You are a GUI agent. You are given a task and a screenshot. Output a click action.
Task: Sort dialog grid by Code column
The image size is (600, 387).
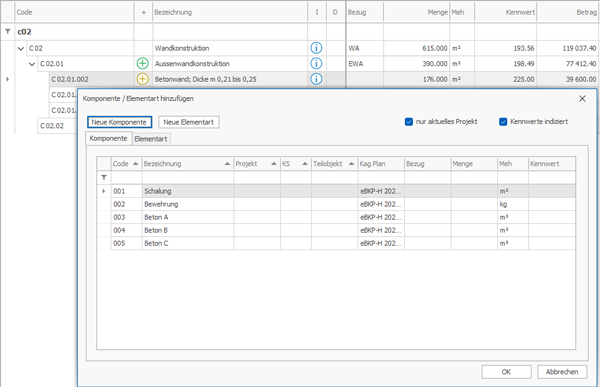pos(126,164)
